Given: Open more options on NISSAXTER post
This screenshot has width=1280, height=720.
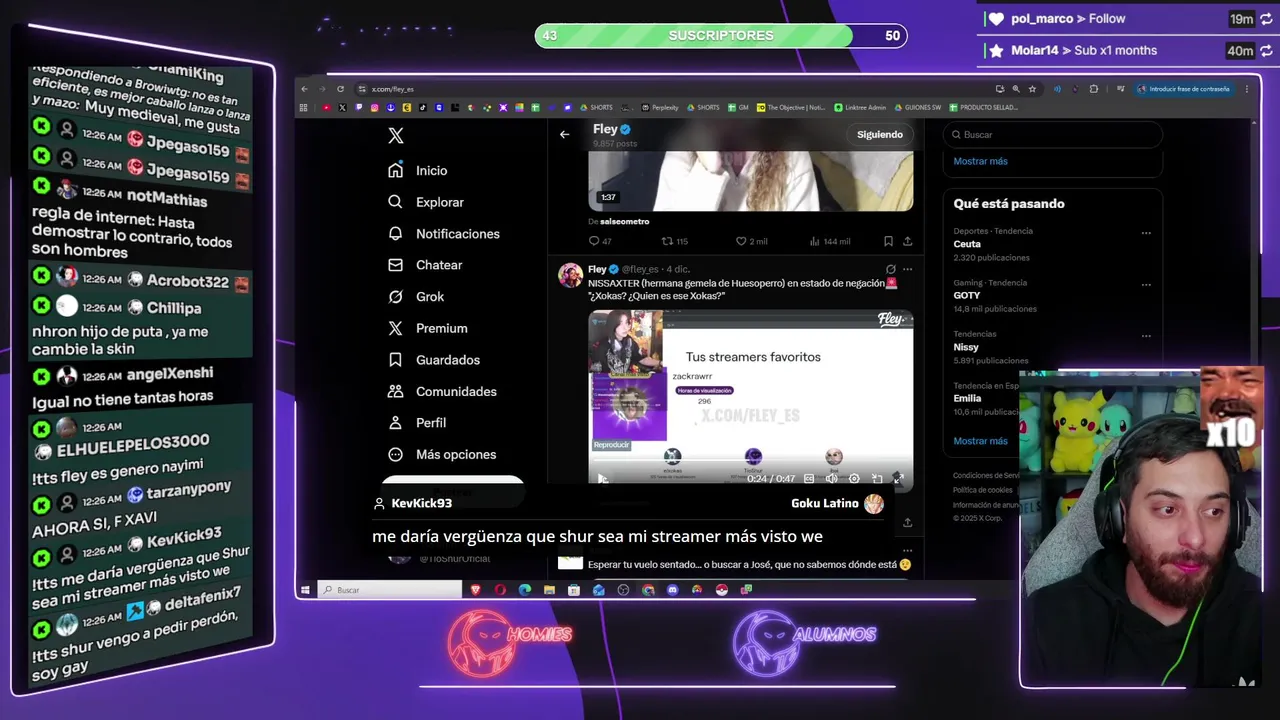Looking at the screenshot, I should coord(908,269).
